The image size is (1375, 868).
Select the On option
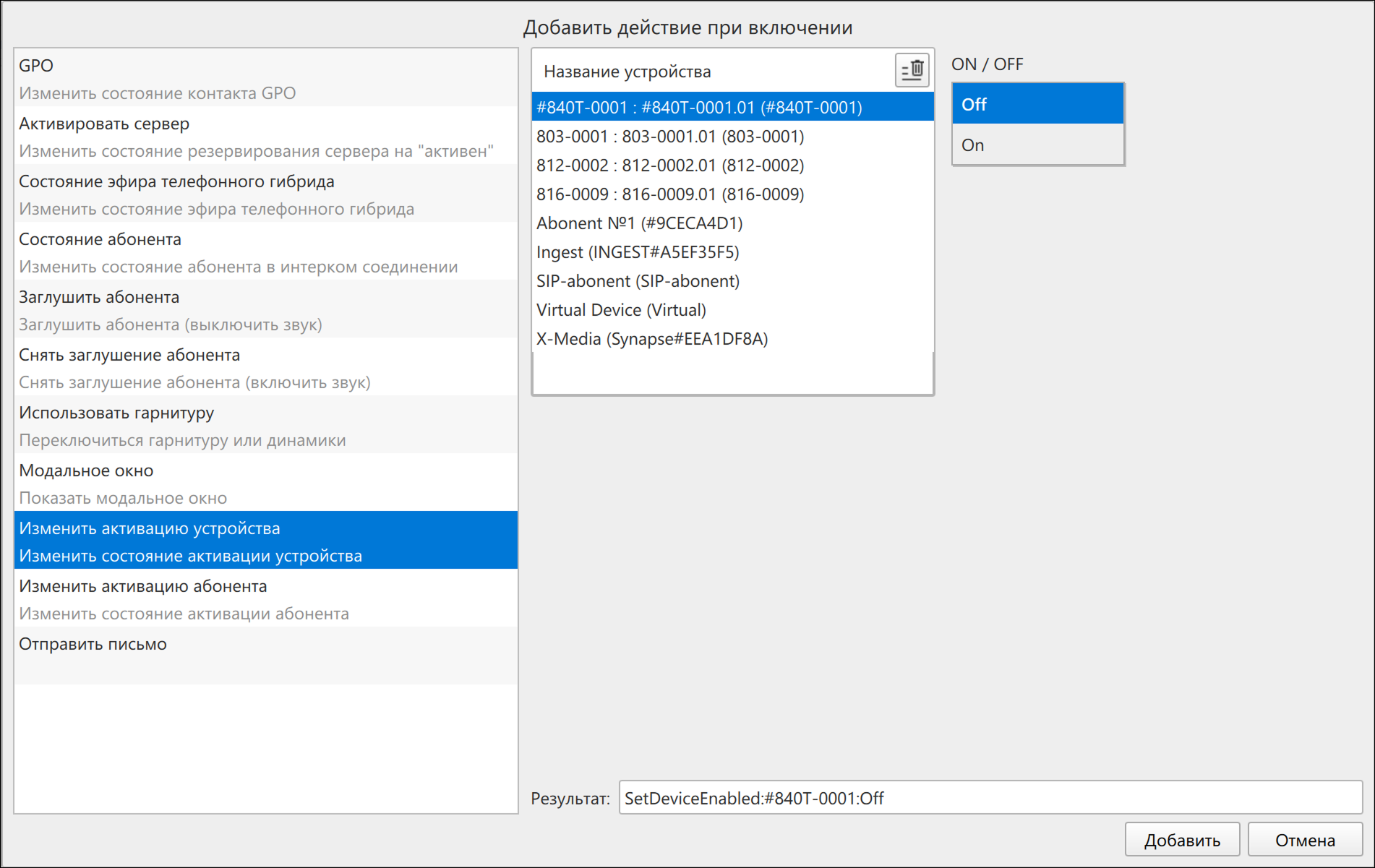(x=1037, y=145)
